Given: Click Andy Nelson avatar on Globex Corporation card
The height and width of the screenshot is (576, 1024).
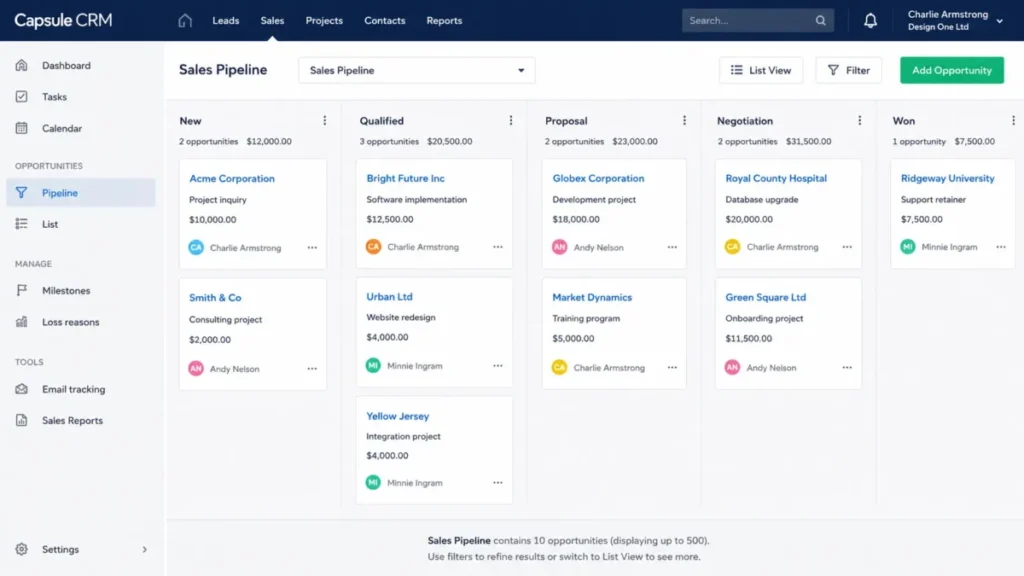Looking at the screenshot, I should (560, 248).
